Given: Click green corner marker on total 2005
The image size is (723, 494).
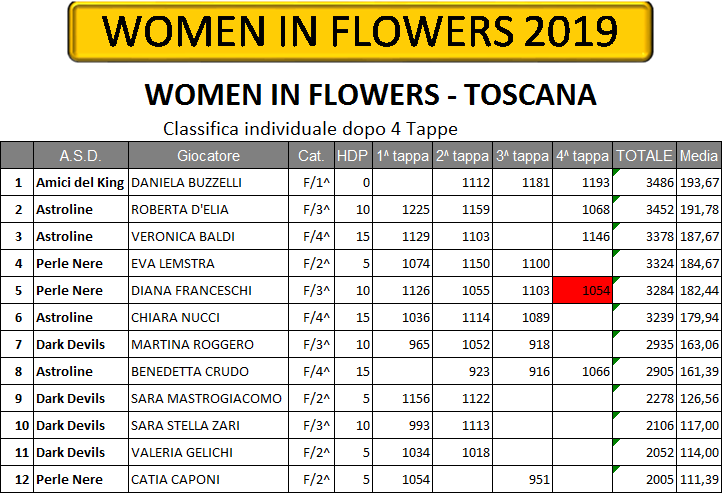Looking at the screenshot, I should pyautogui.click(x=615, y=469).
